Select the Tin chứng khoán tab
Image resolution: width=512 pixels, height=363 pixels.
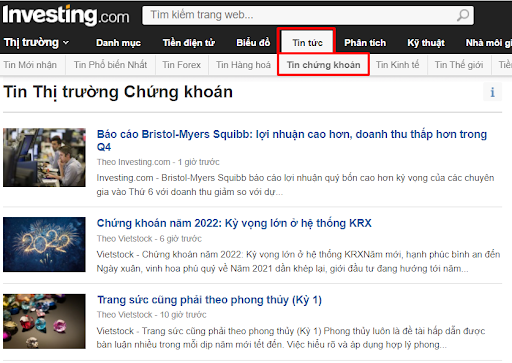323,65
